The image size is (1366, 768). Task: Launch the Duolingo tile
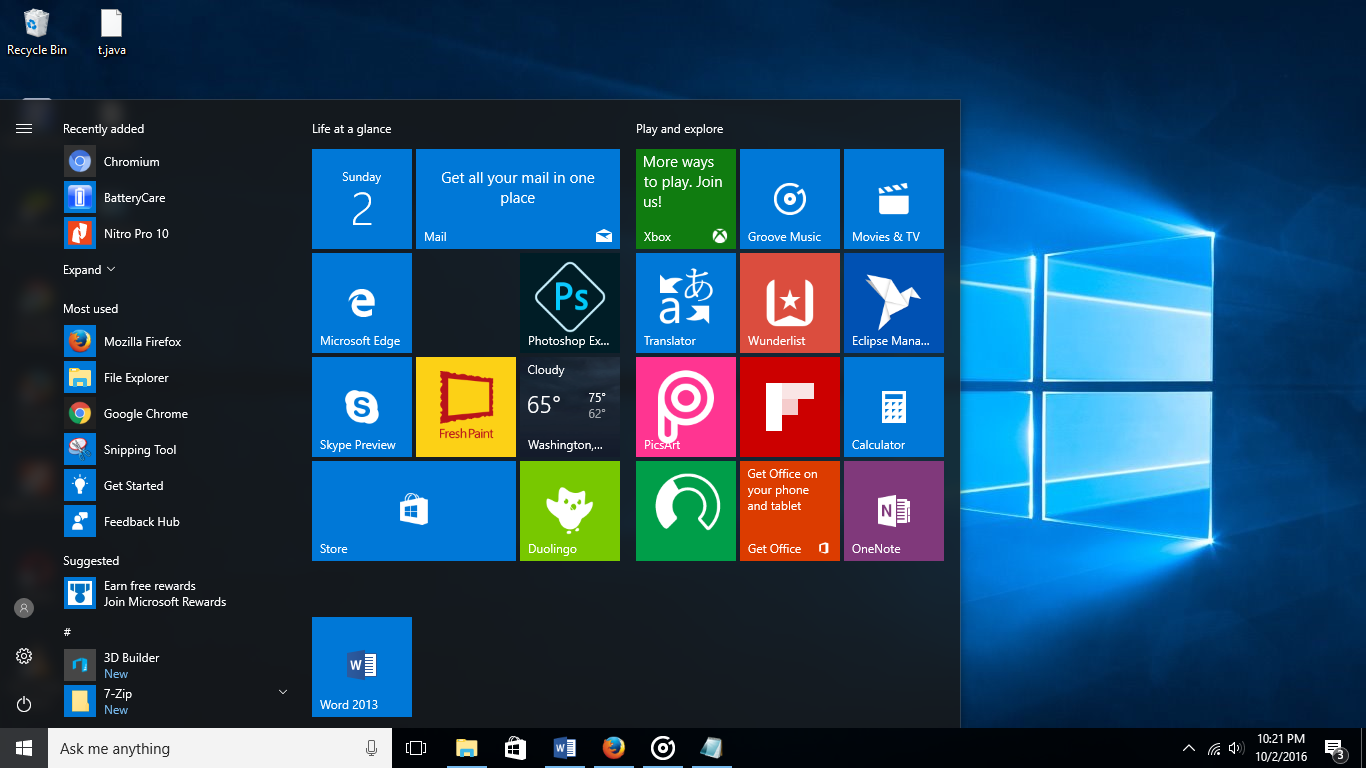tap(570, 511)
